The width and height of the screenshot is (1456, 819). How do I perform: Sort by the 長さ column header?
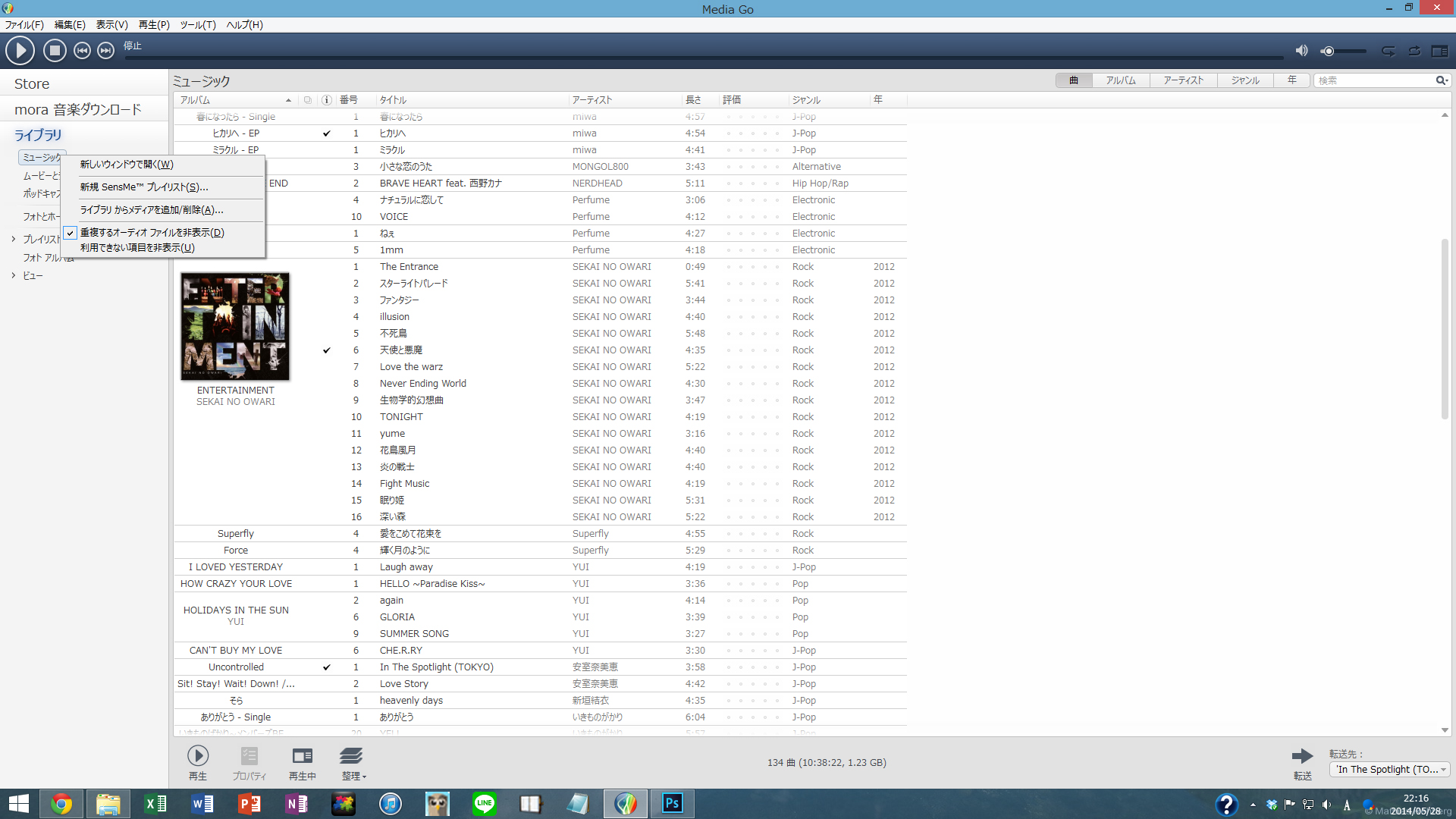(x=699, y=100)
